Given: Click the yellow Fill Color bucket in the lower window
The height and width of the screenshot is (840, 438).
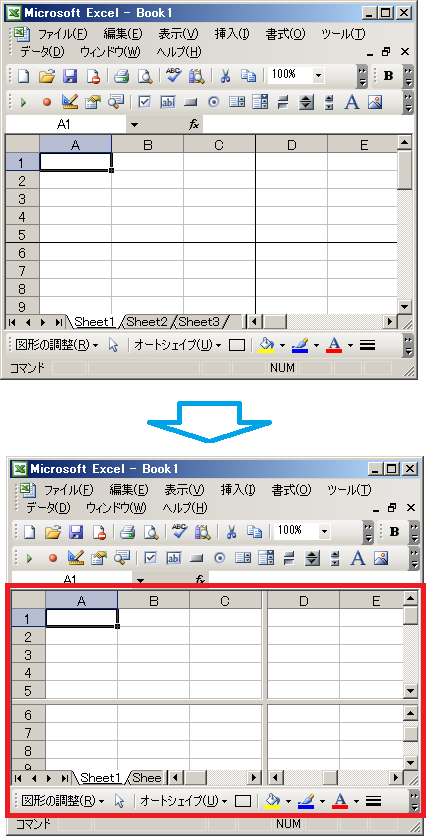Looking at the screenshot, I should pos(273,800).
